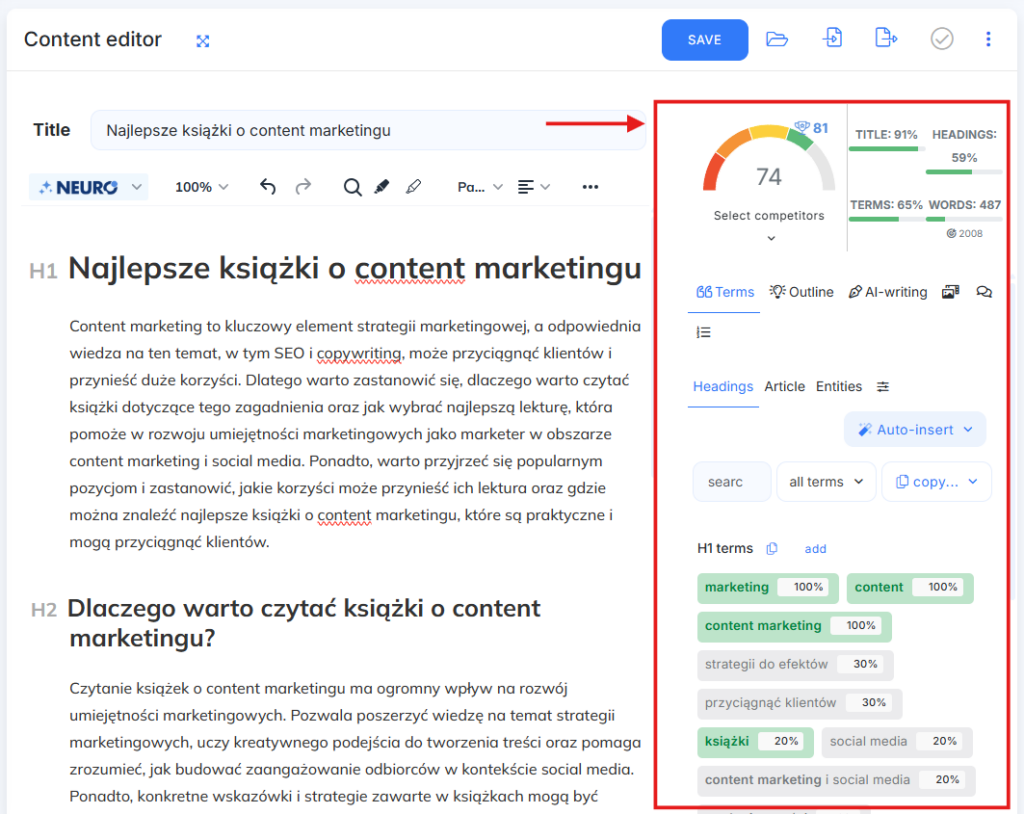Open the comments chat bubble icon
Image resolution: width=1024 pixels, height=814 pixels.
[984, 292]
